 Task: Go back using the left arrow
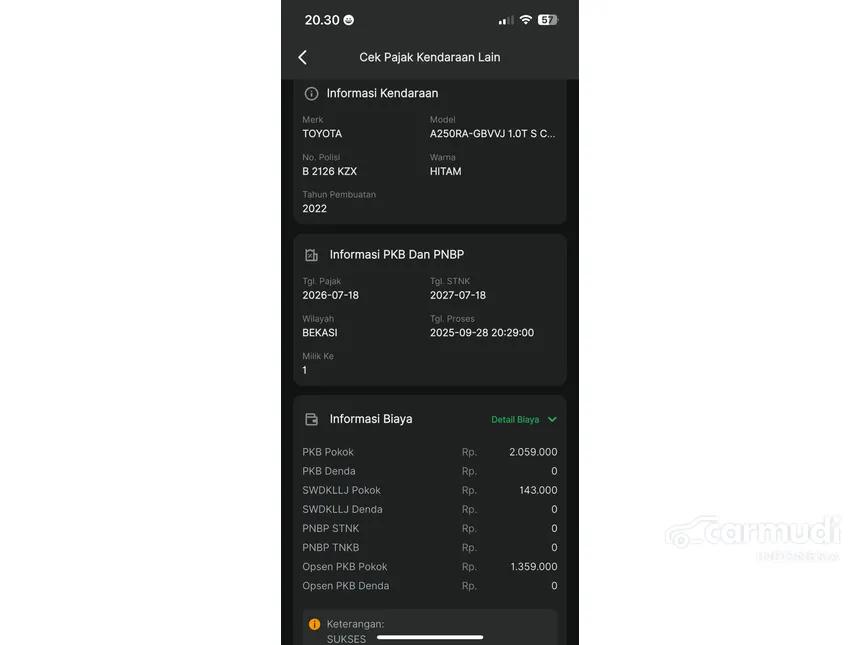[302, 57]
